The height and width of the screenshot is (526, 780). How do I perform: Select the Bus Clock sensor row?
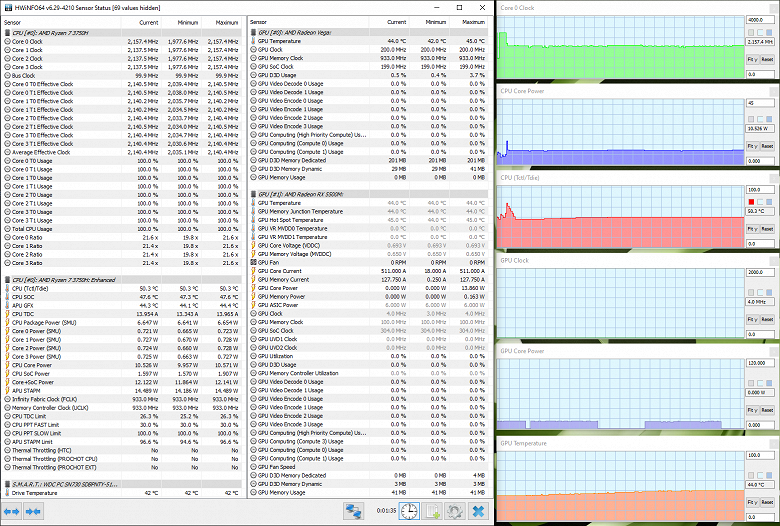122,76
